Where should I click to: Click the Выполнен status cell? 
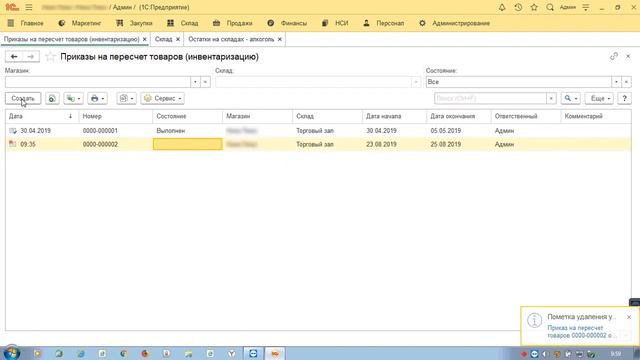[187, 131]
